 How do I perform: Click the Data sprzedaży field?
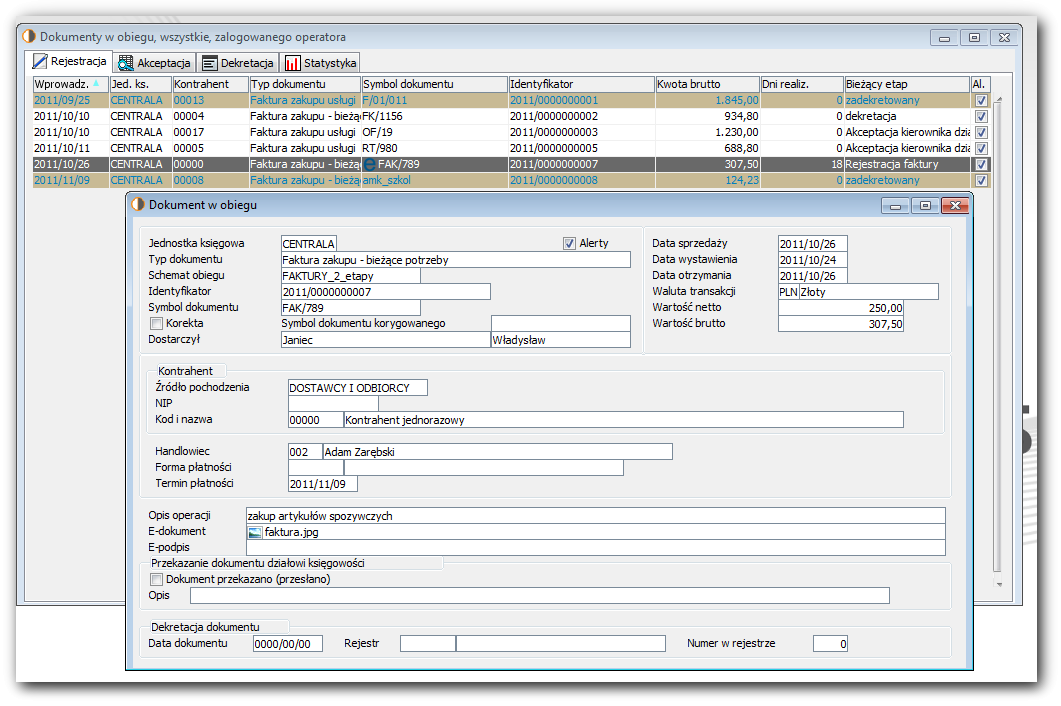(x=813, y=244)
